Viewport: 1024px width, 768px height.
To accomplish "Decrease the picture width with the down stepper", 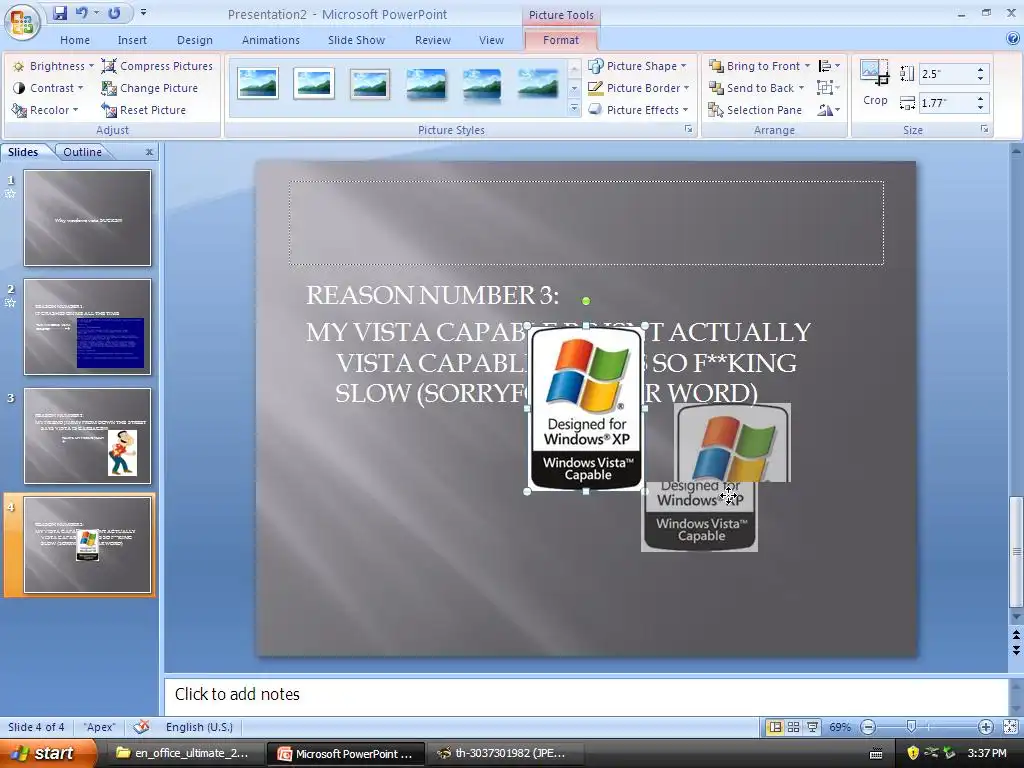I will click(x=980, y=107).
